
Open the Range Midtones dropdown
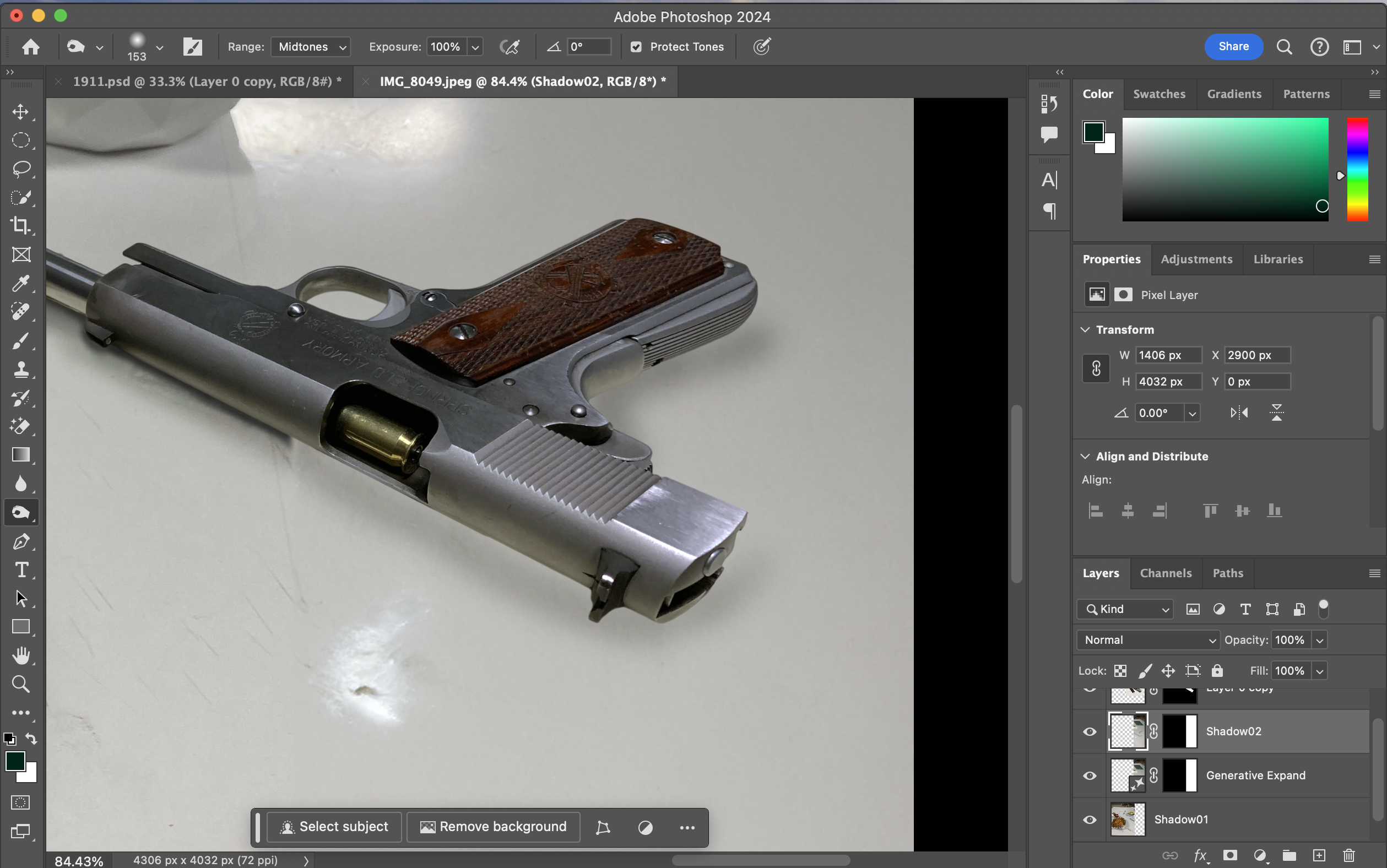click(311, 47)
